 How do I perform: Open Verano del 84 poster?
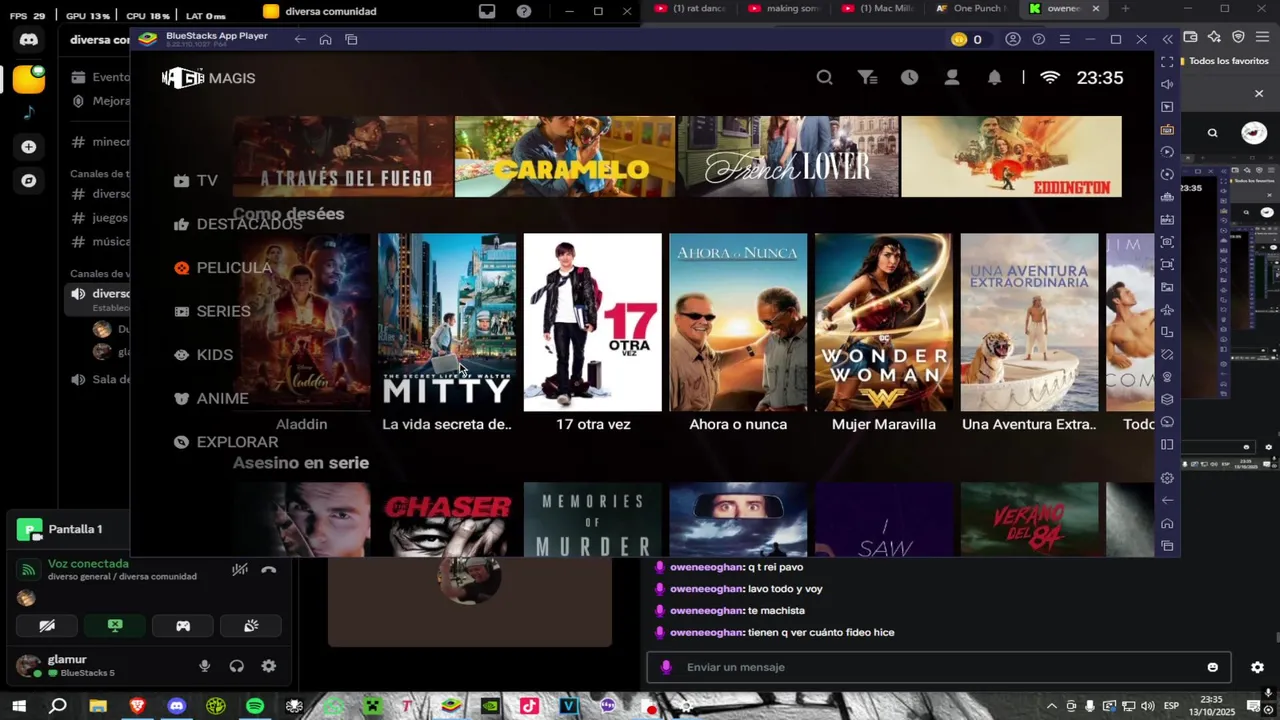click(x=1029, y=520)
